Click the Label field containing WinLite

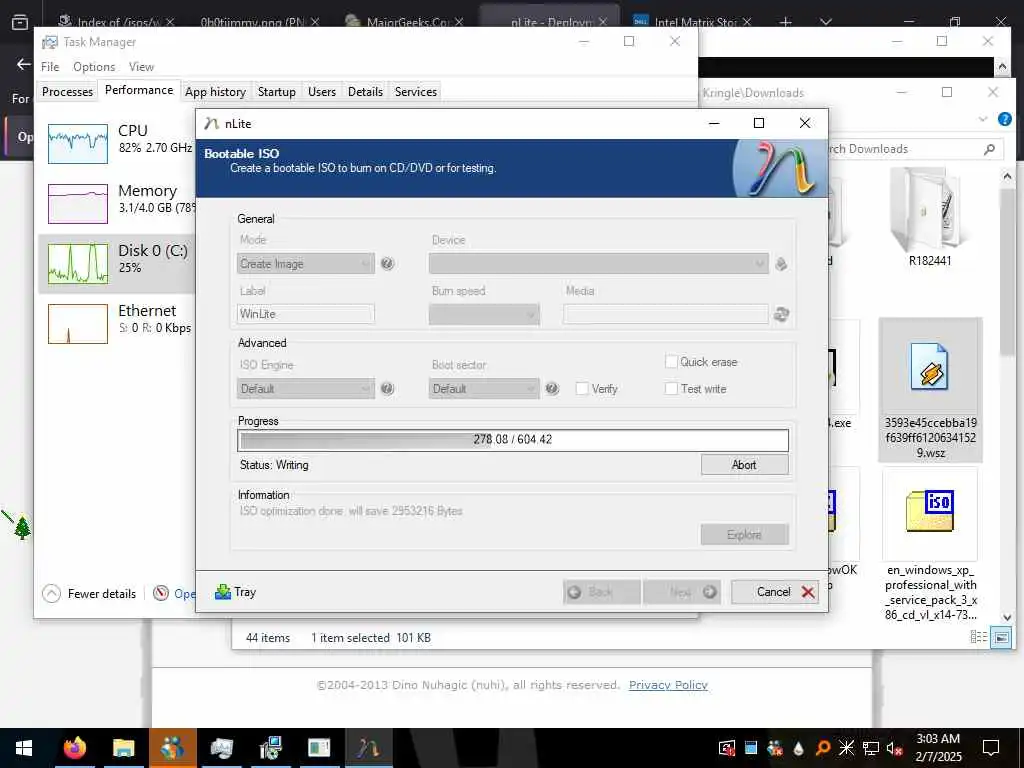[x=306, y=314]
